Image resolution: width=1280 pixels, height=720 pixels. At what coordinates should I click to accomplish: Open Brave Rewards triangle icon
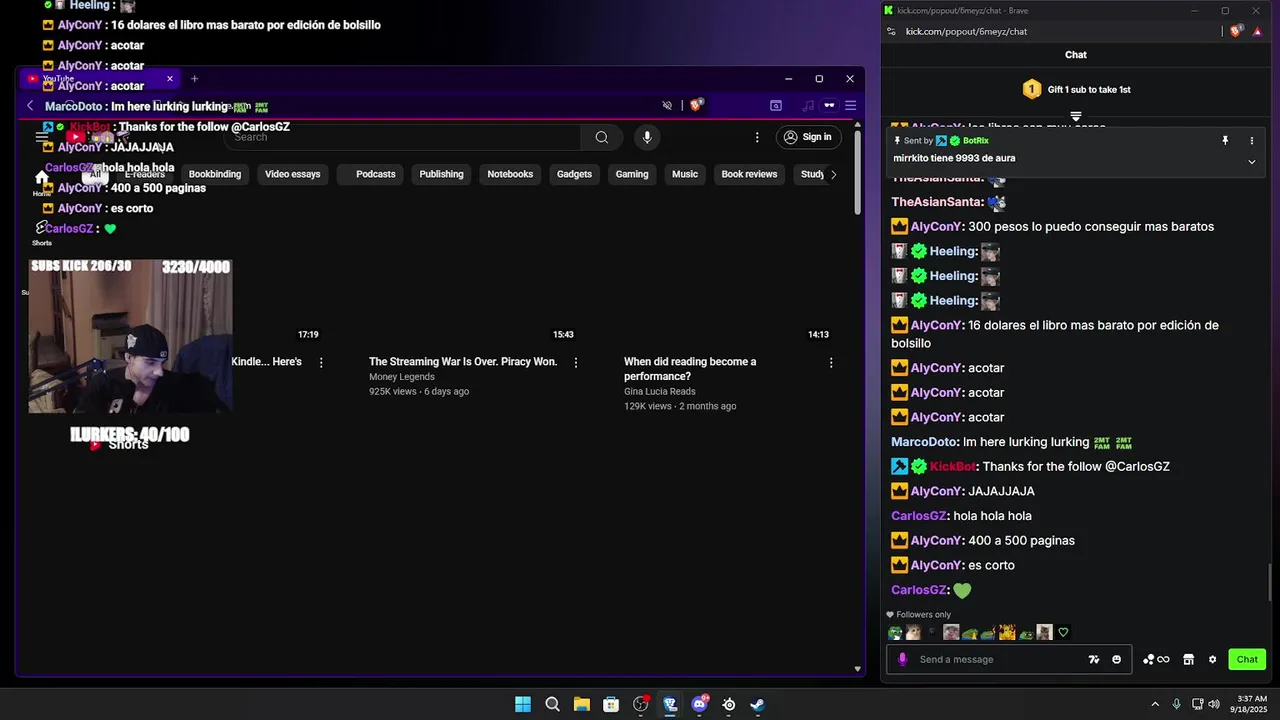(x=1258, y=31)
